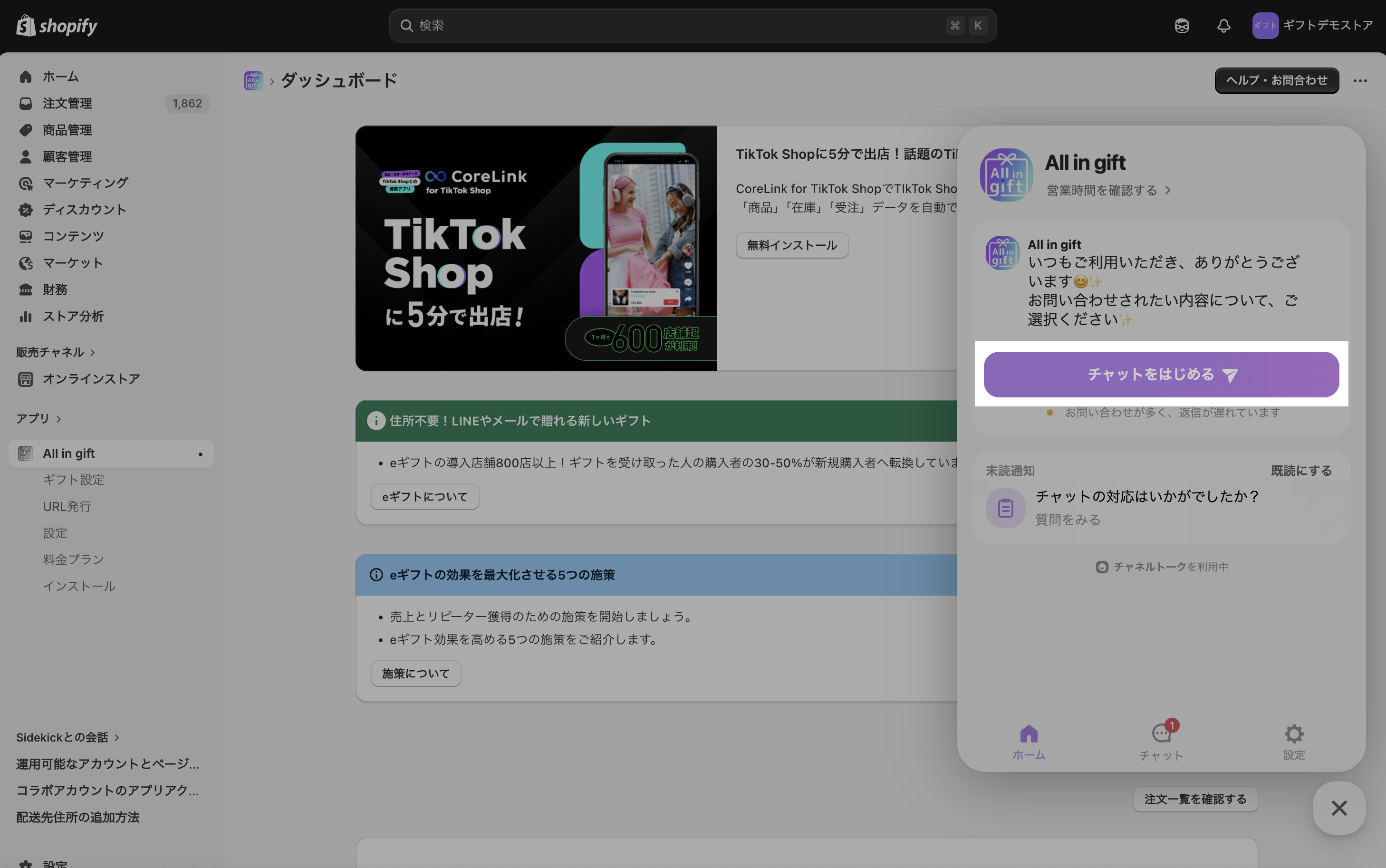
Task: Expand the アプリ section chevron
Action: pos(58,419)
